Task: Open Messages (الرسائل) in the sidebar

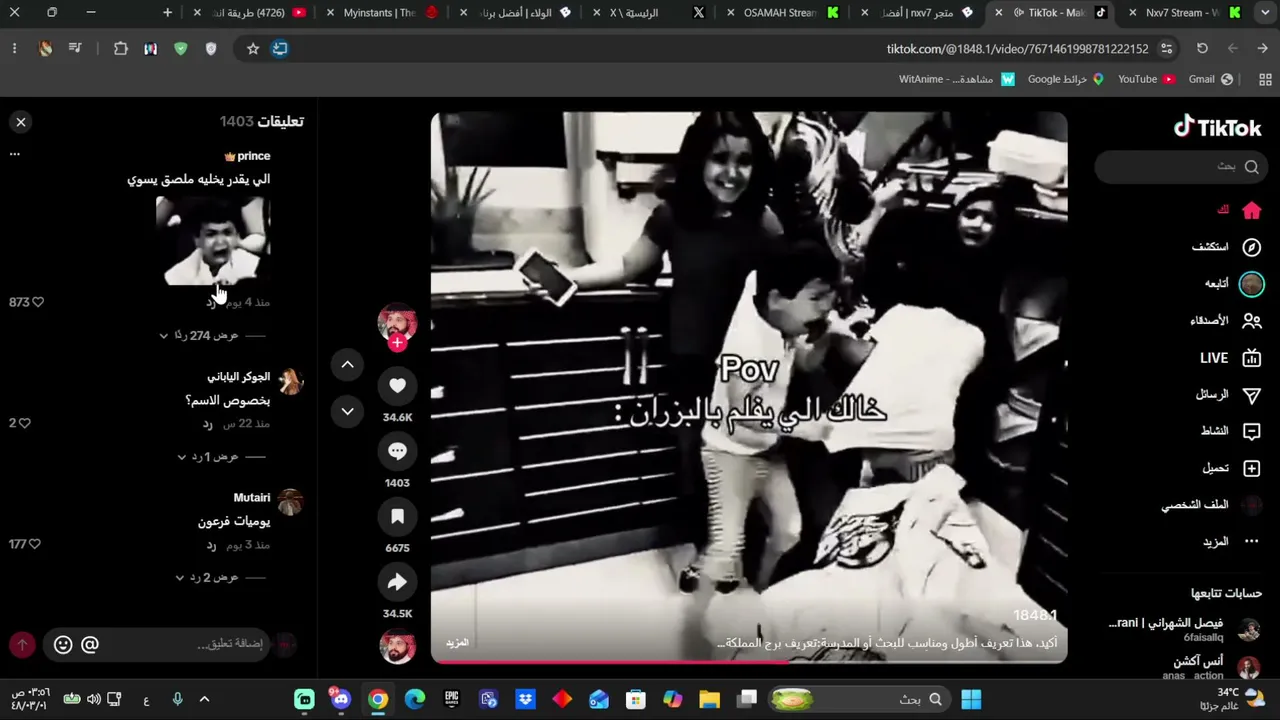Action: pyautogui.click(x=1229, y=395)
